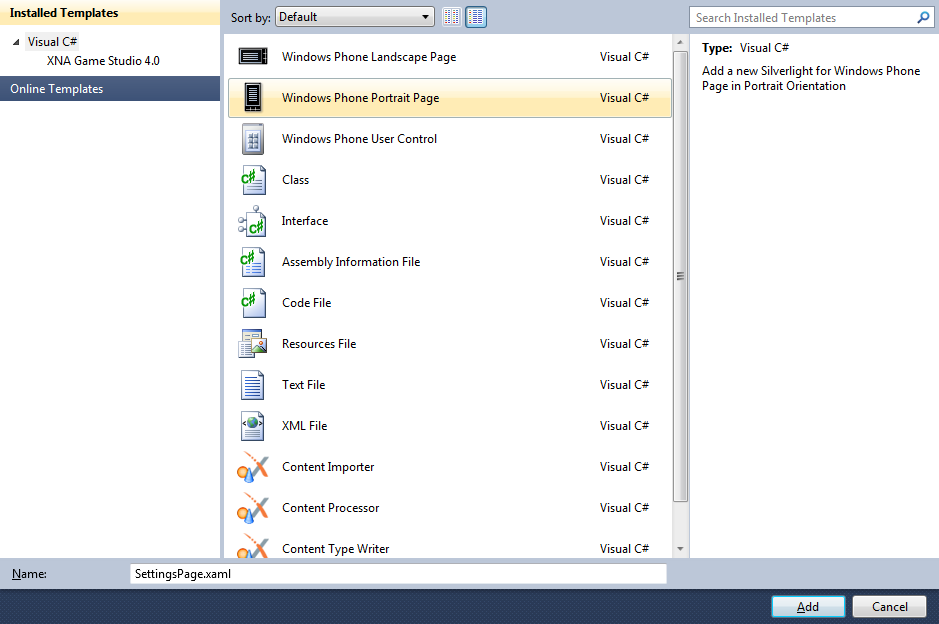Click the XML File template icon
This screenshot has width=939, height=624.
[x=253, y=426]
